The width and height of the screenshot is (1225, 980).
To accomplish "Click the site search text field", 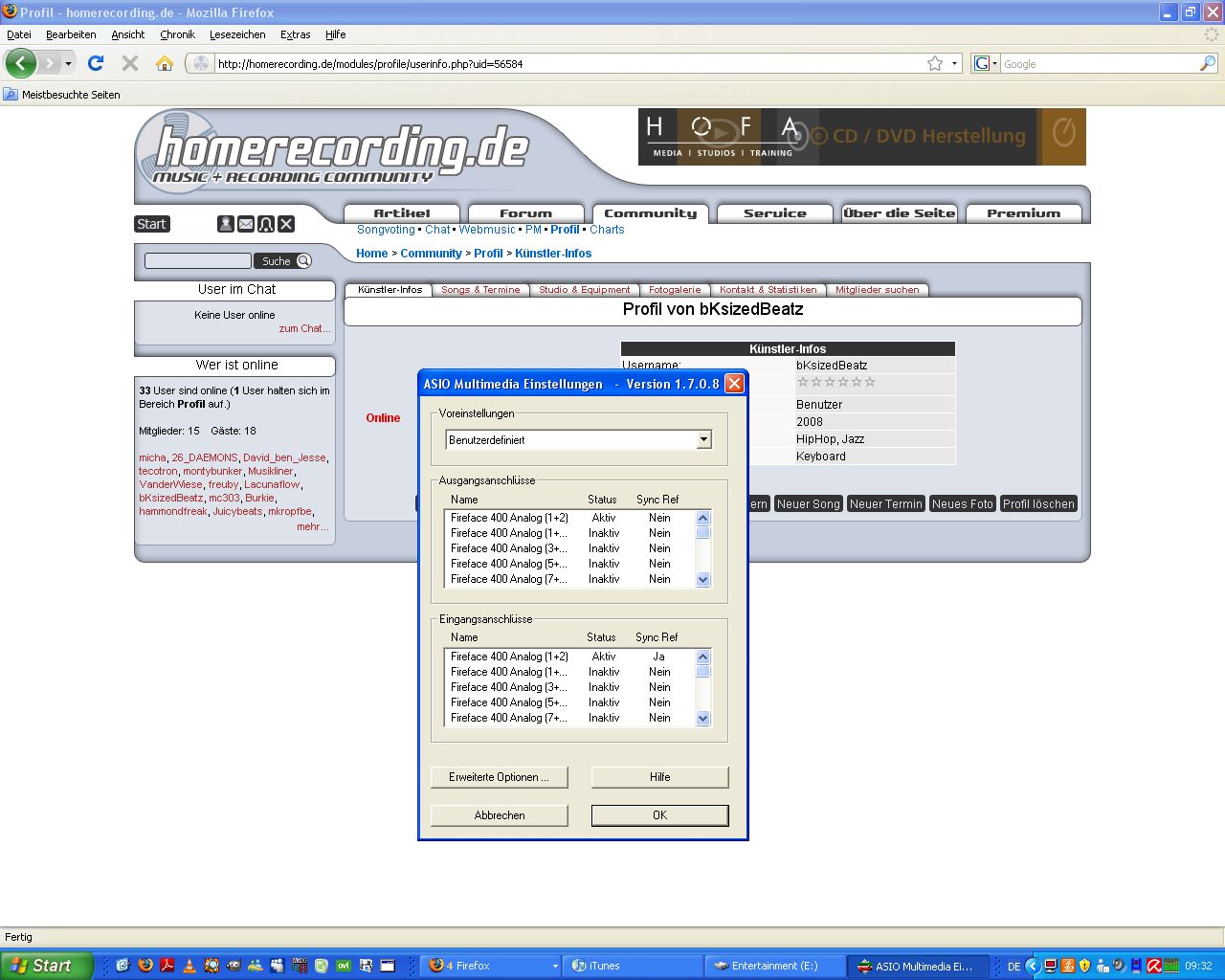I will pyautogui.click(x=198, y=261).
